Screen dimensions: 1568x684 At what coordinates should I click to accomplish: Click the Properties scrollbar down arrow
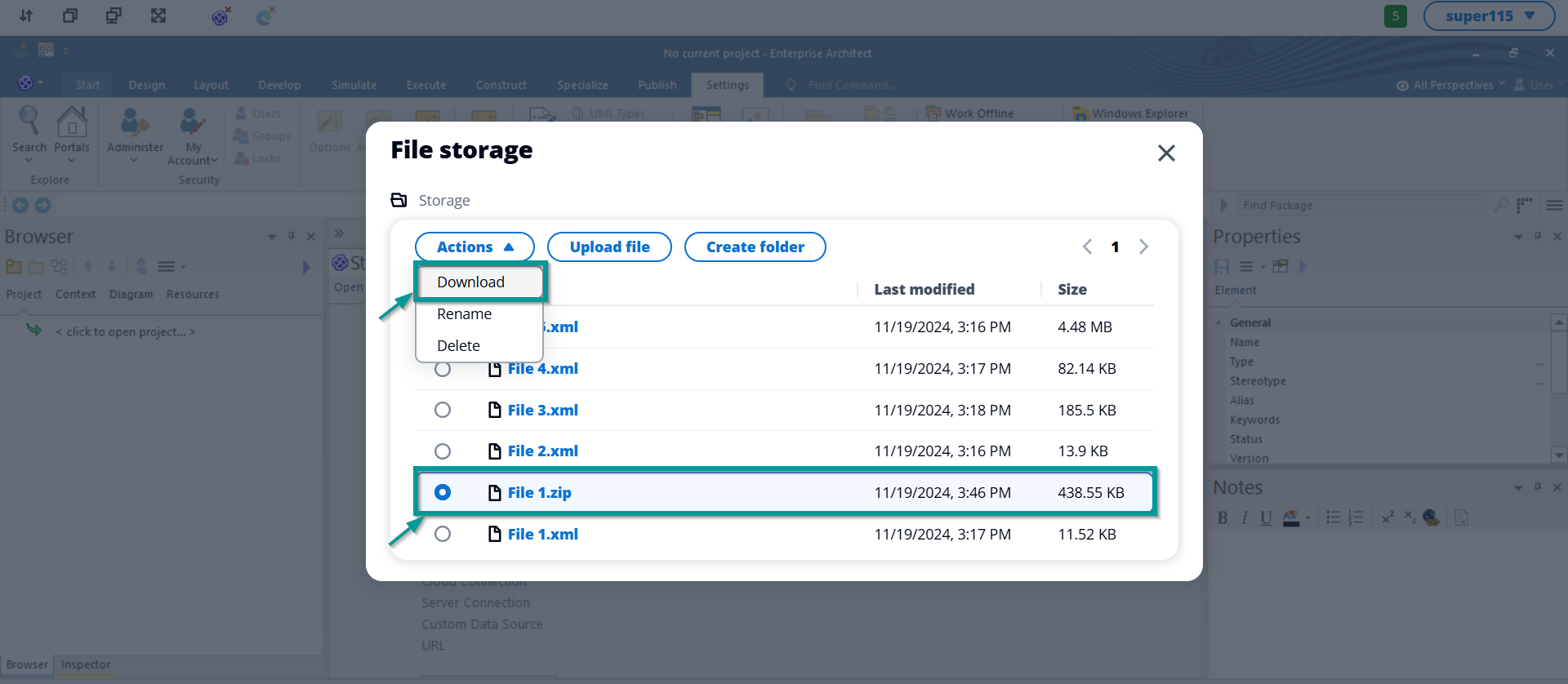point(1559,455)
